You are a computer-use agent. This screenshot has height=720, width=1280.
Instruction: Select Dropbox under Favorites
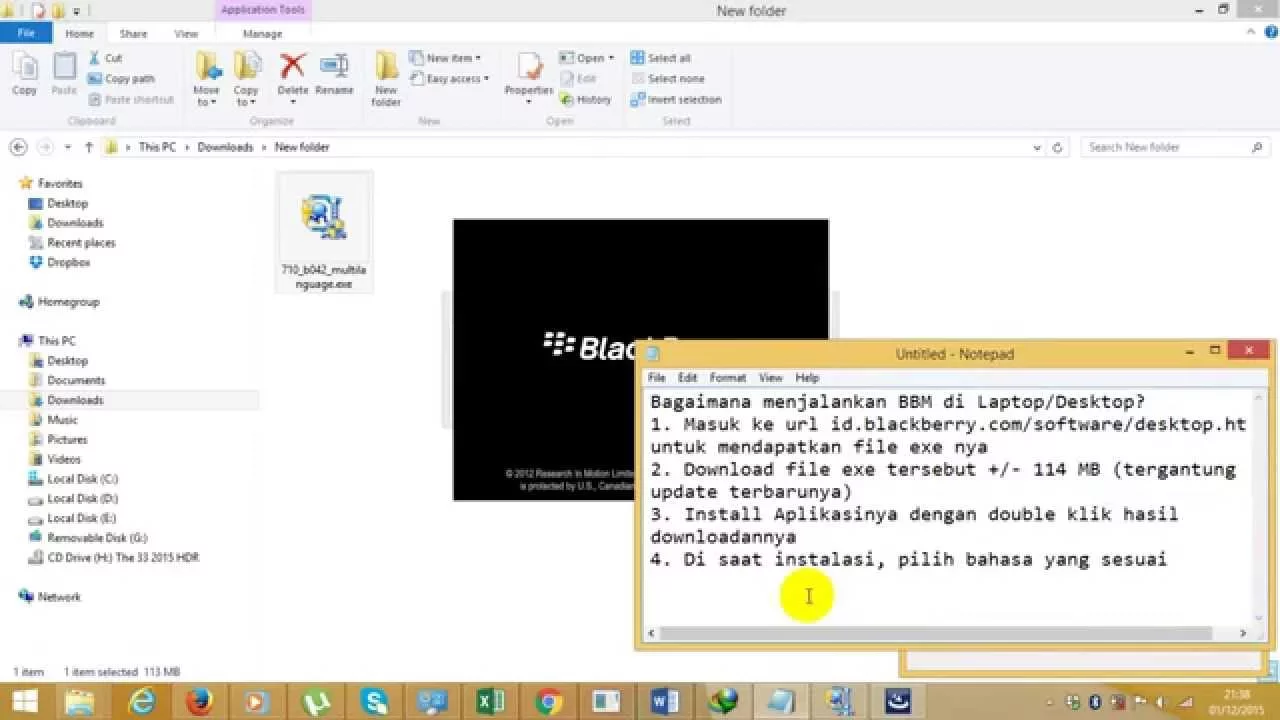tap(68, 262)
